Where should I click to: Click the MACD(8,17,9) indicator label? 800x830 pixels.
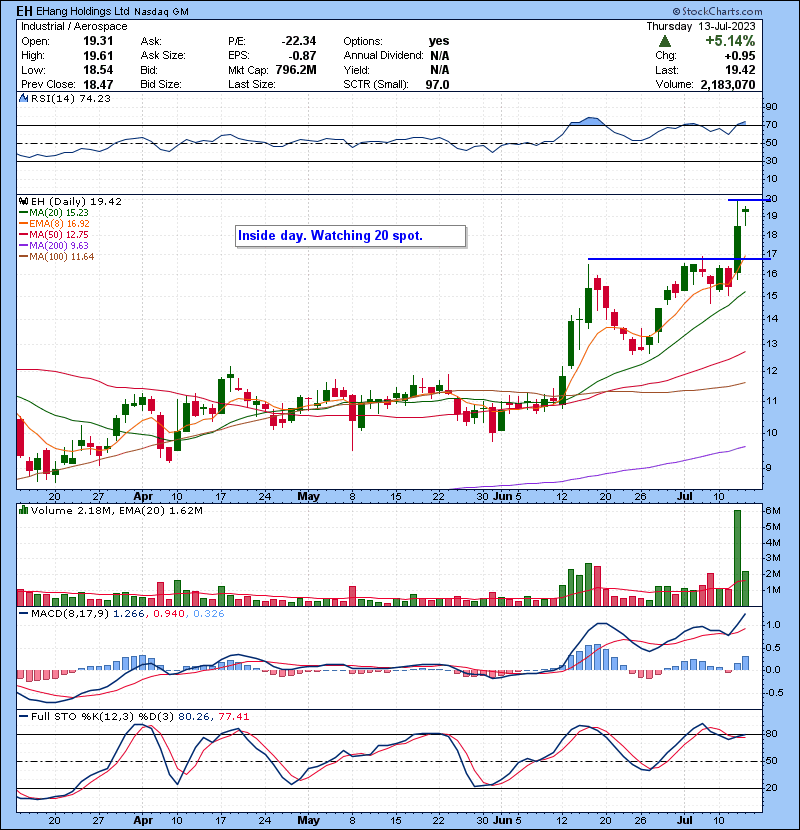(x=71, y=614)
